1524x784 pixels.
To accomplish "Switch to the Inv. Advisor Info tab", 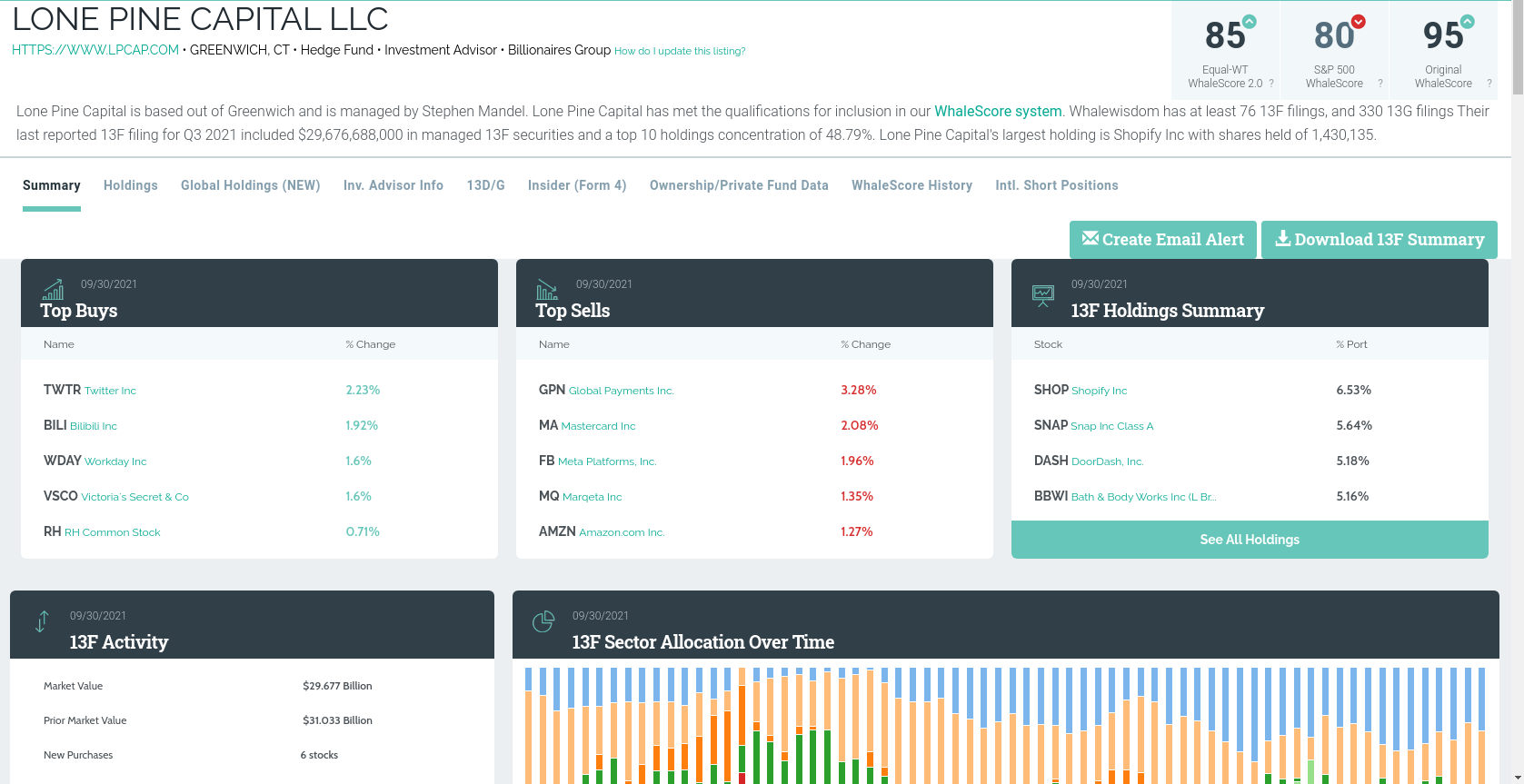I will click(393, 185).
